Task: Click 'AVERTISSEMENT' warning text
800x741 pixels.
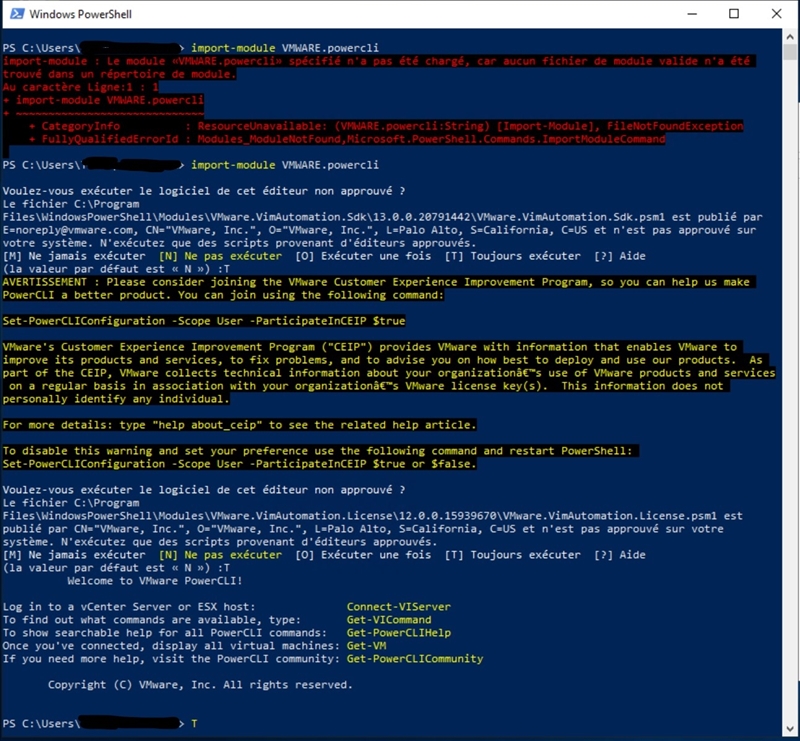Action: (44, 282)
